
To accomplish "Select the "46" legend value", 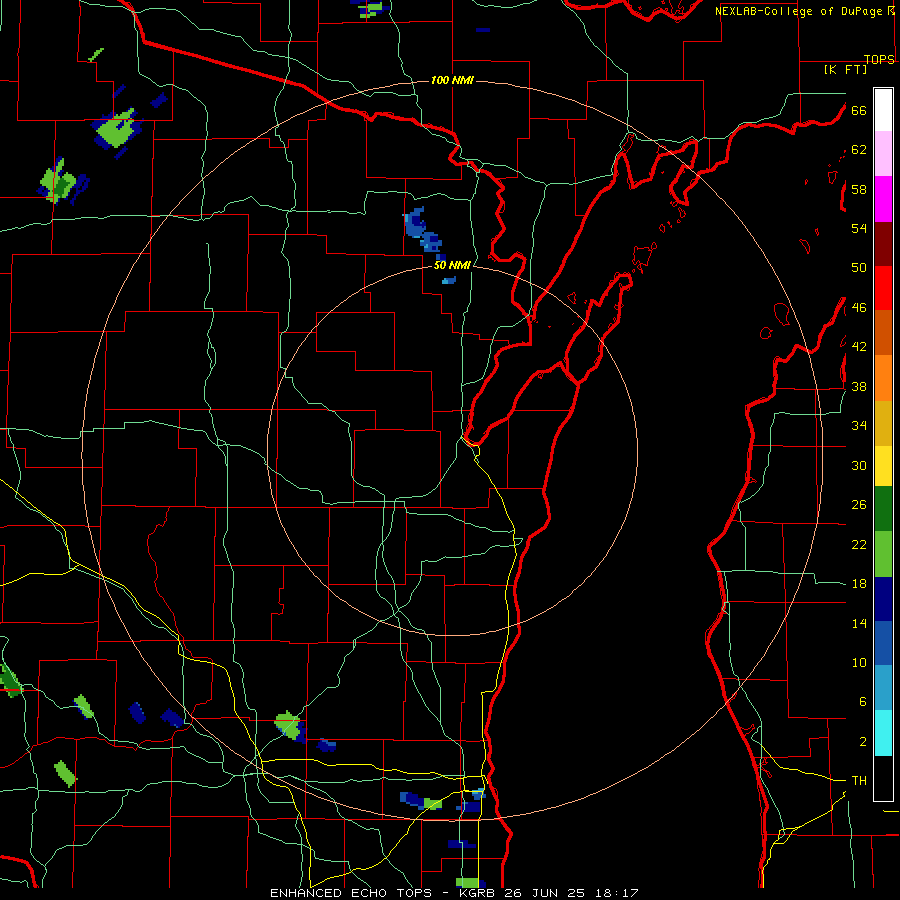I will click(x=859, y=308).
